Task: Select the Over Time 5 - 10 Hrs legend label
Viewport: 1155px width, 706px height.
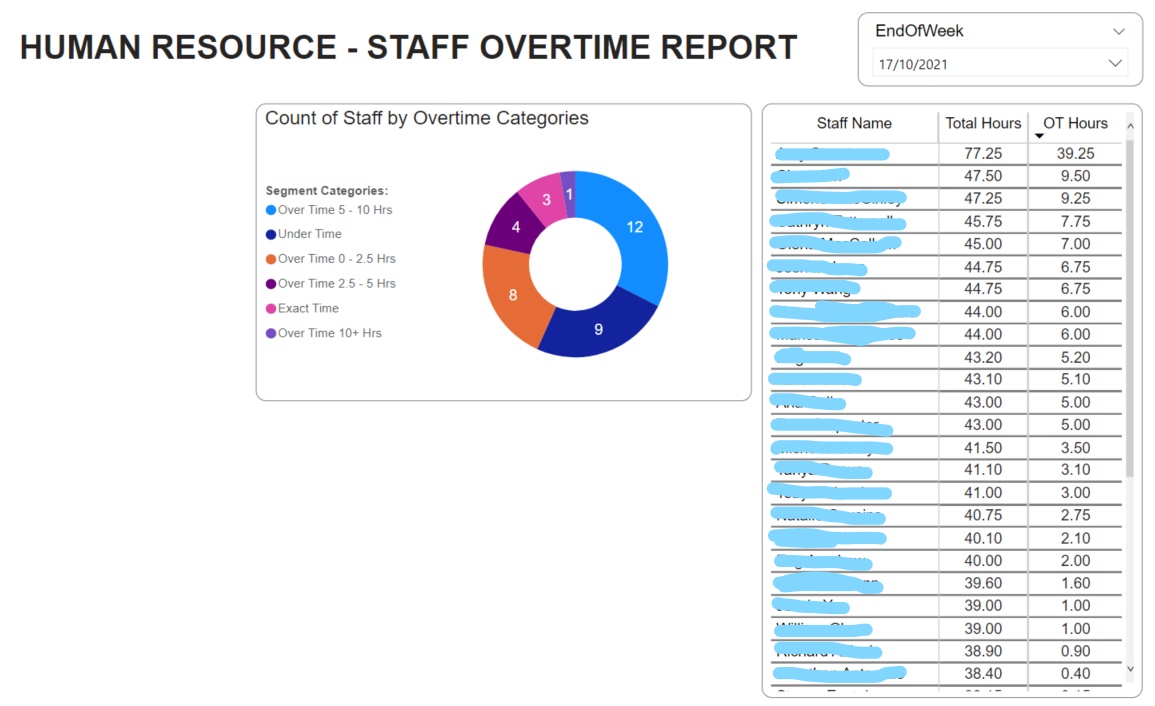Action: pos(335,210)
